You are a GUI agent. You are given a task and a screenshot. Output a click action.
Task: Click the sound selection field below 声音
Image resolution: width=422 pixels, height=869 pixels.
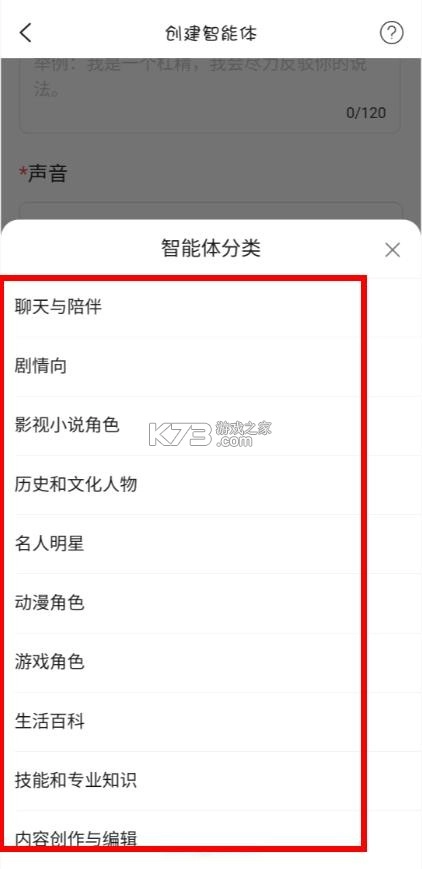pyautogui.click(x=210, y=211)
